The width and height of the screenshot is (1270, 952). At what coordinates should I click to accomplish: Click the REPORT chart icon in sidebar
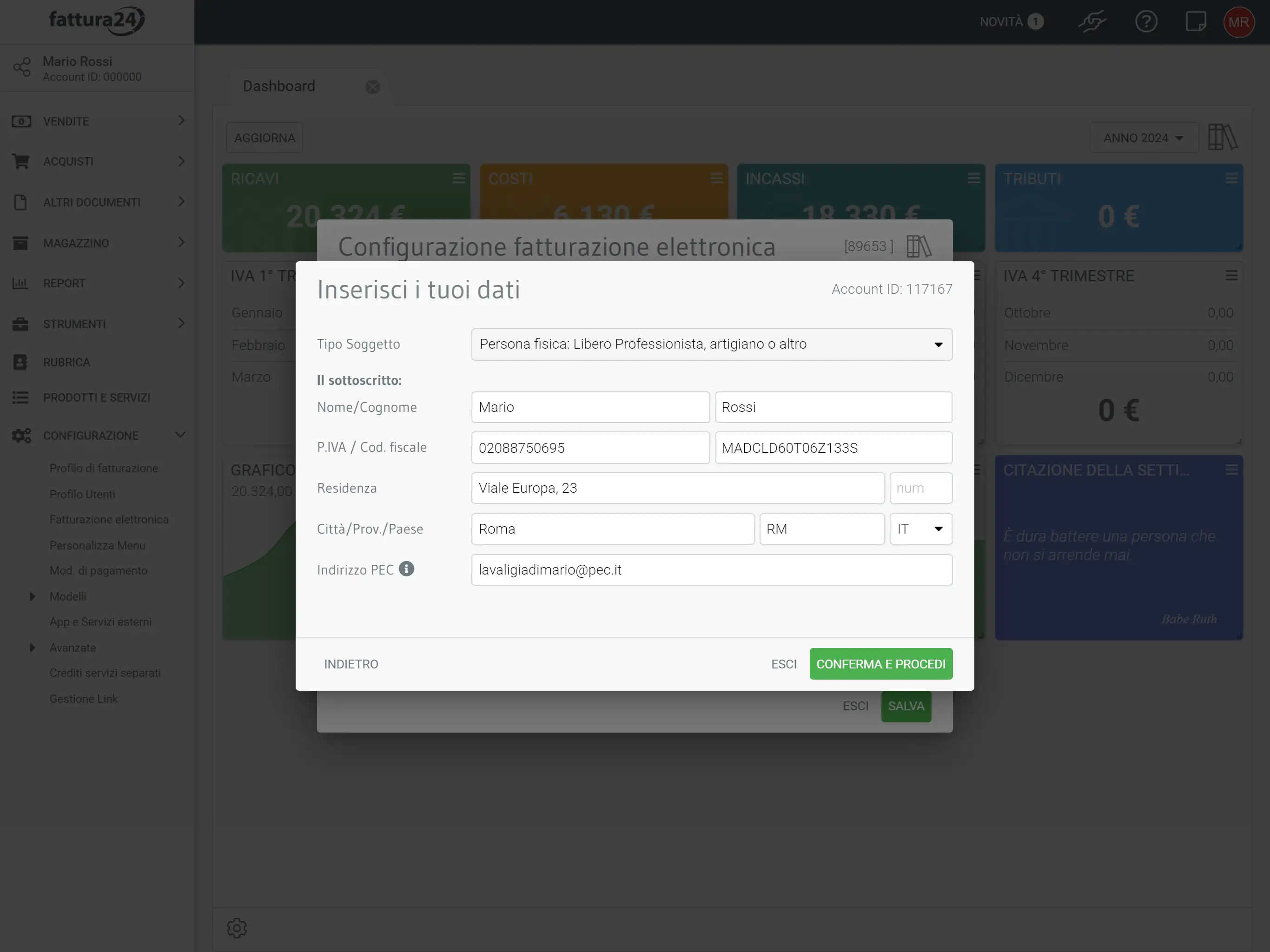click(20, 283)
